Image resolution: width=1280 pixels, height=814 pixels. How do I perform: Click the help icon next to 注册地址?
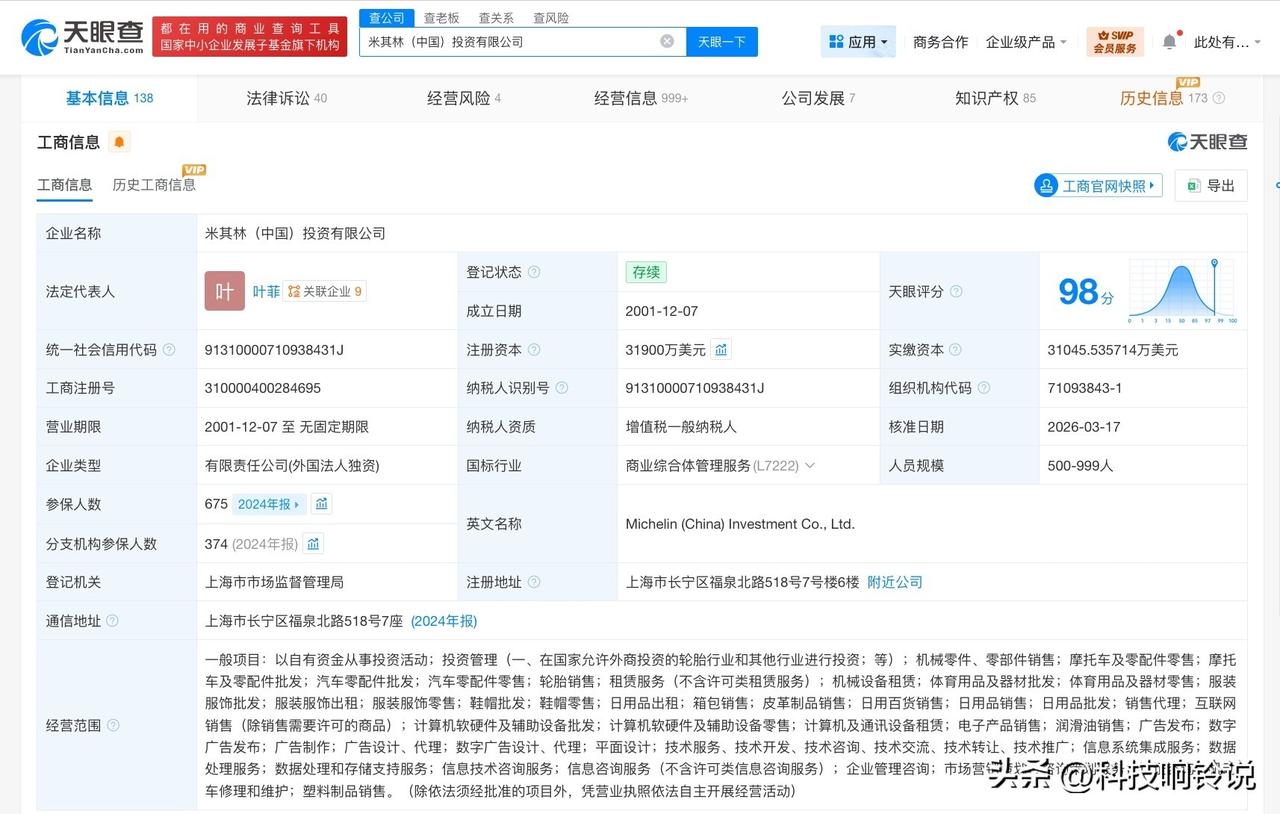[x=534, y=582]
